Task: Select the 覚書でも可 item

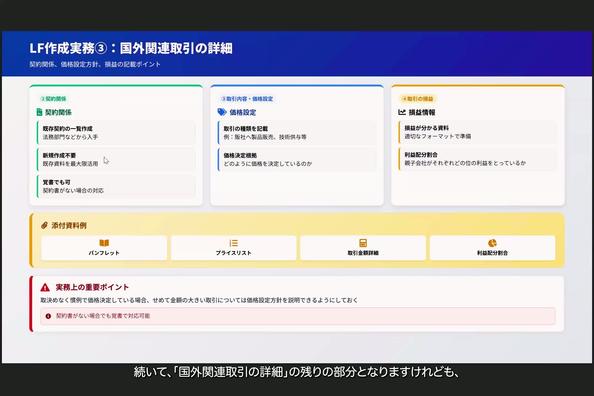Action: (116, 186)
